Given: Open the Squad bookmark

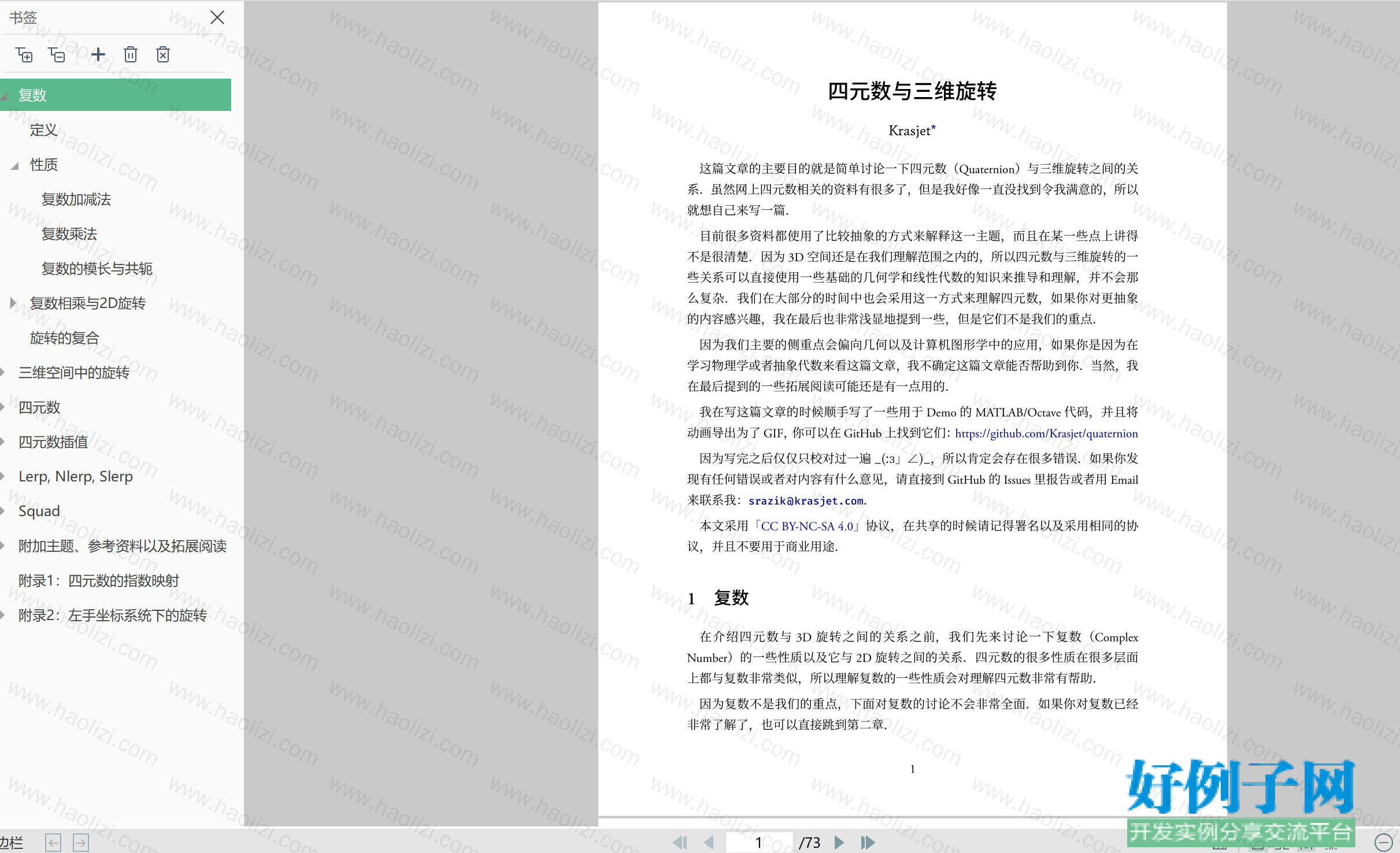Looking at the screenshot, I should [x=39, y=511].
